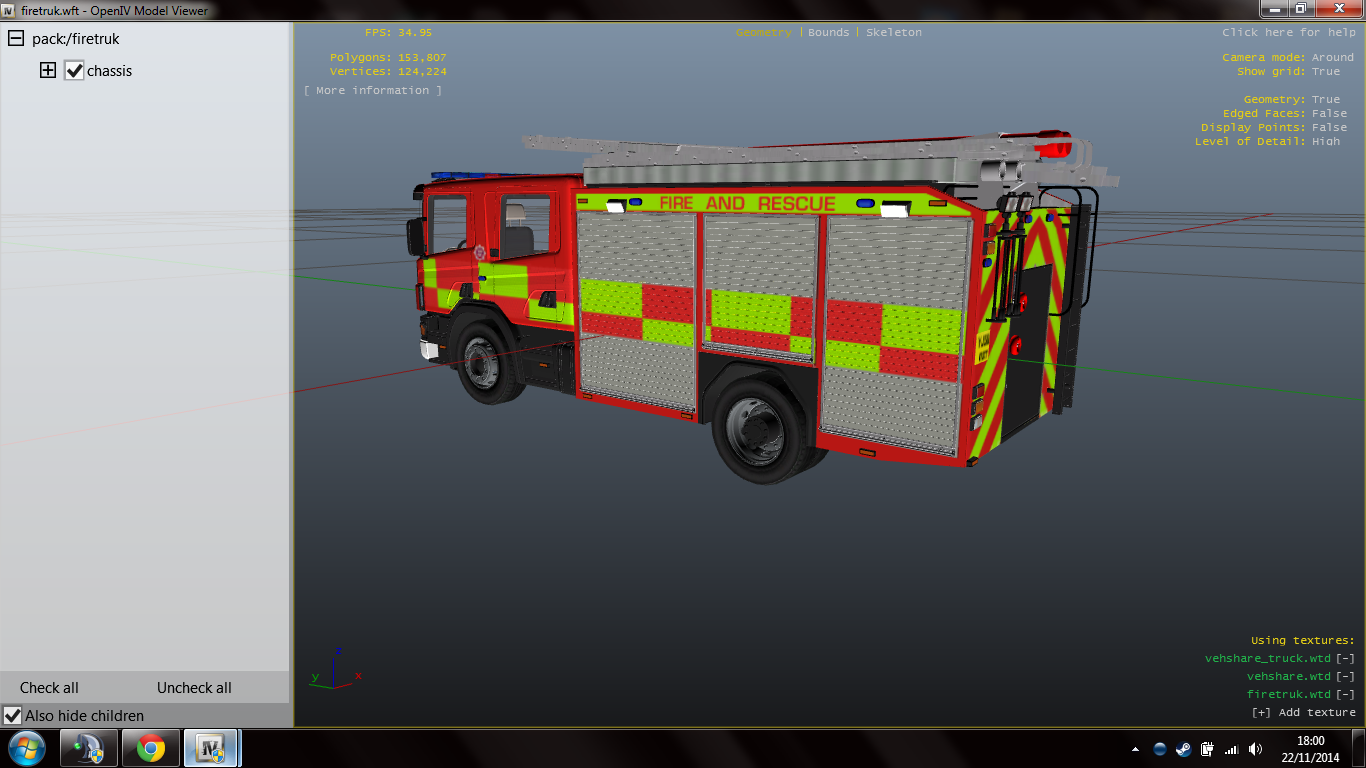
Task: Expand the [ More information ] section
Action: (x=373, y=91)
